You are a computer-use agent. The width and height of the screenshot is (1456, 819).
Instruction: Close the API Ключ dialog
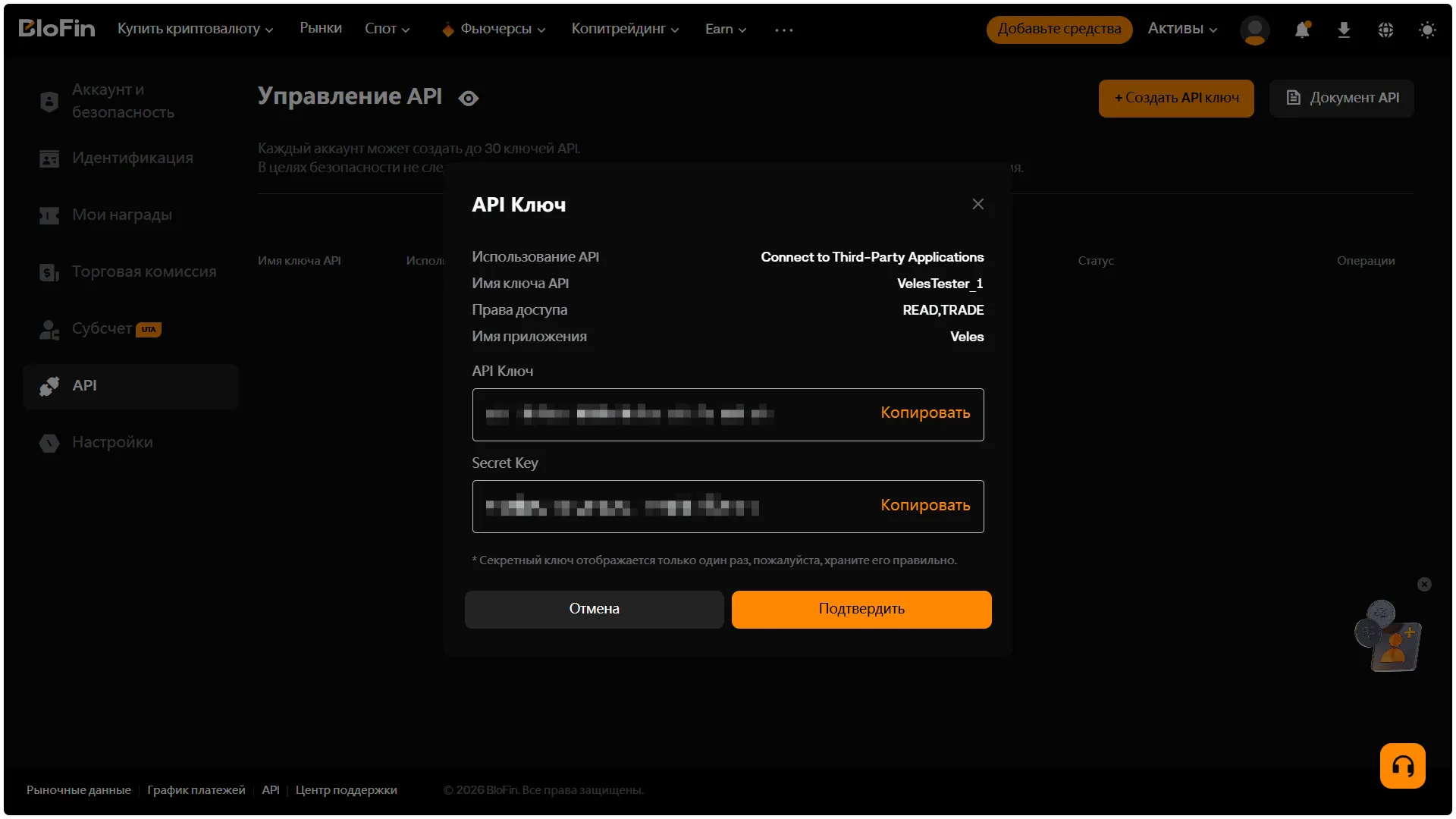[978, 204]
